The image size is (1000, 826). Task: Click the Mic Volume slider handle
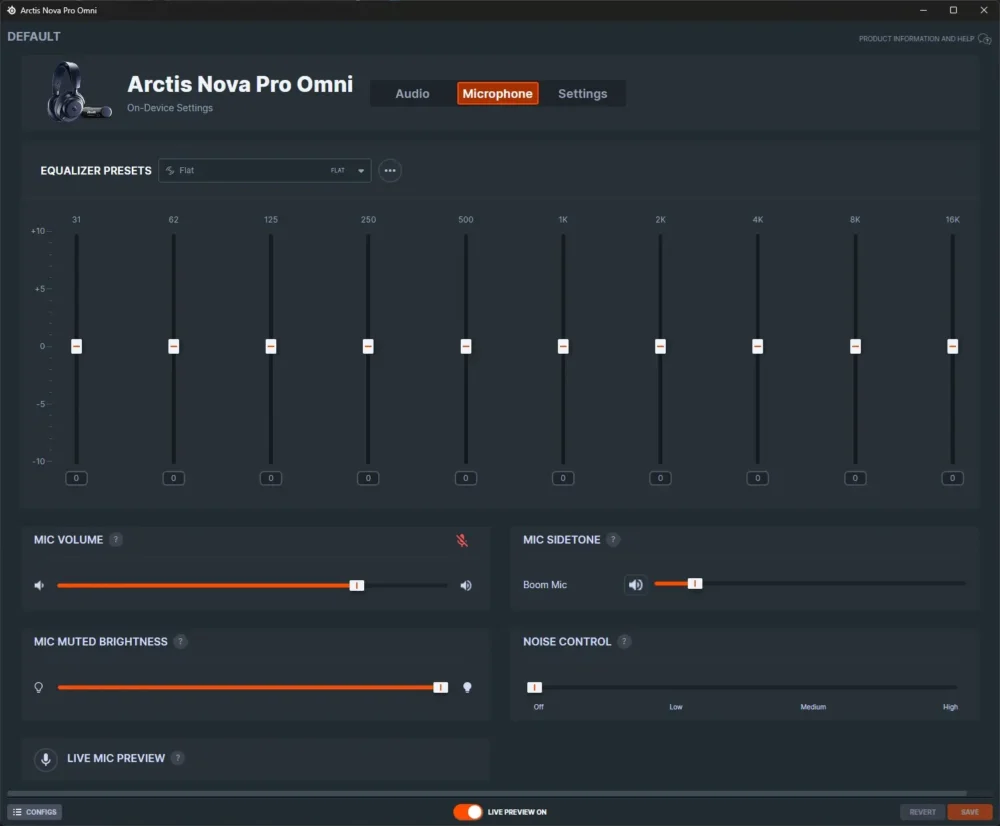click(x=357, y=586)
